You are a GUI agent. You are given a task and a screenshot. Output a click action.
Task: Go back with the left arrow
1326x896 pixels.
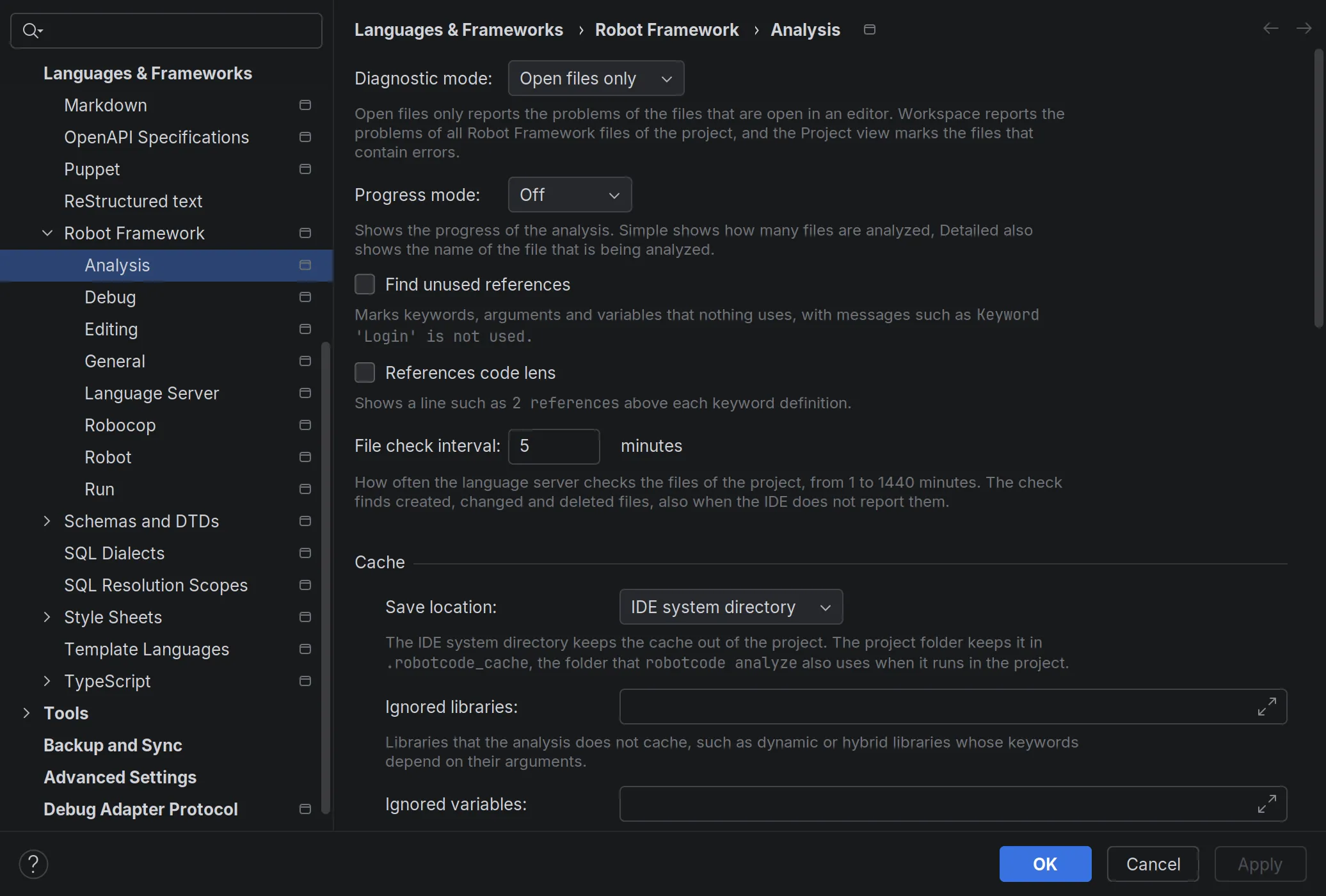tap(1271, 29)
